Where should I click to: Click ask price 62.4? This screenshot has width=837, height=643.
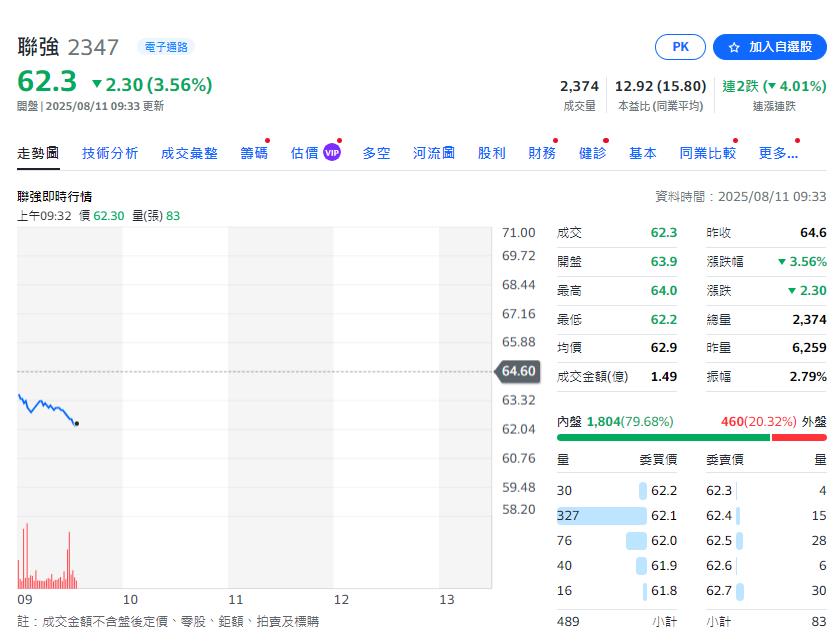pyautogui.click(x=719, y=515)
